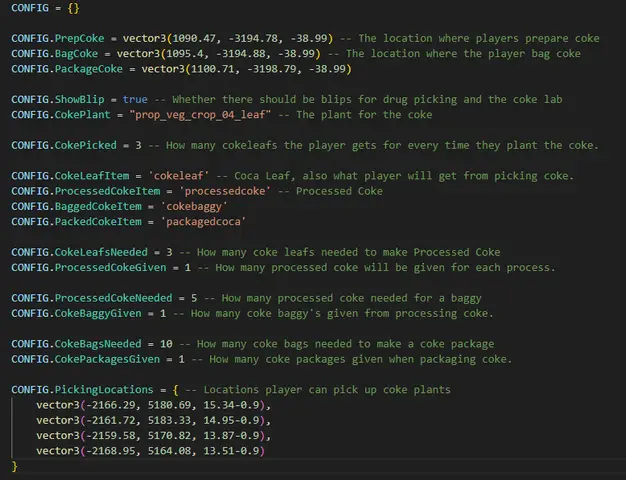Click on CONFIG.PrepCoke identifier
Image resolution: width=626 pixels, height=480 pixels.
(x=57, y=38)
